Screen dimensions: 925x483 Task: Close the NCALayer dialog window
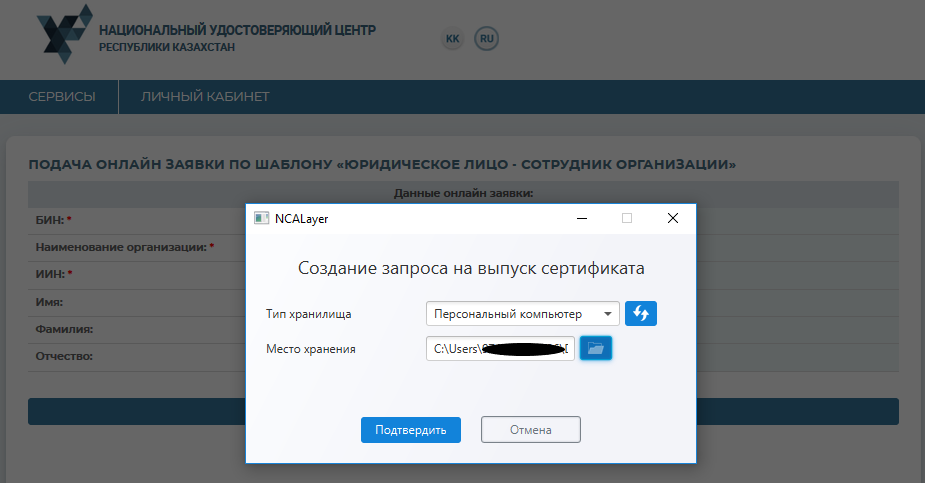(x=673, y=218)
